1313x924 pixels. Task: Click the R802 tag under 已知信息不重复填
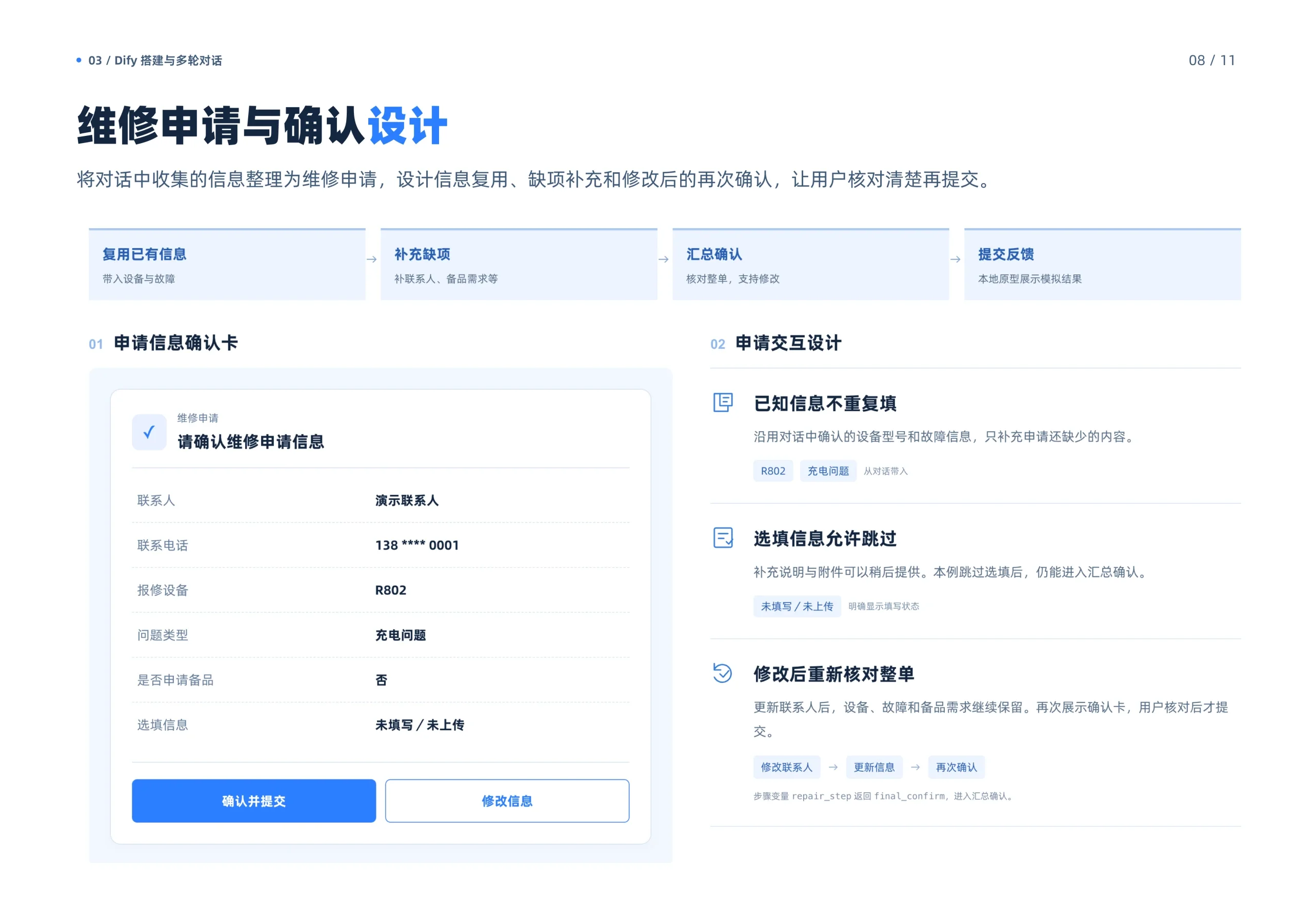(773, 471)
